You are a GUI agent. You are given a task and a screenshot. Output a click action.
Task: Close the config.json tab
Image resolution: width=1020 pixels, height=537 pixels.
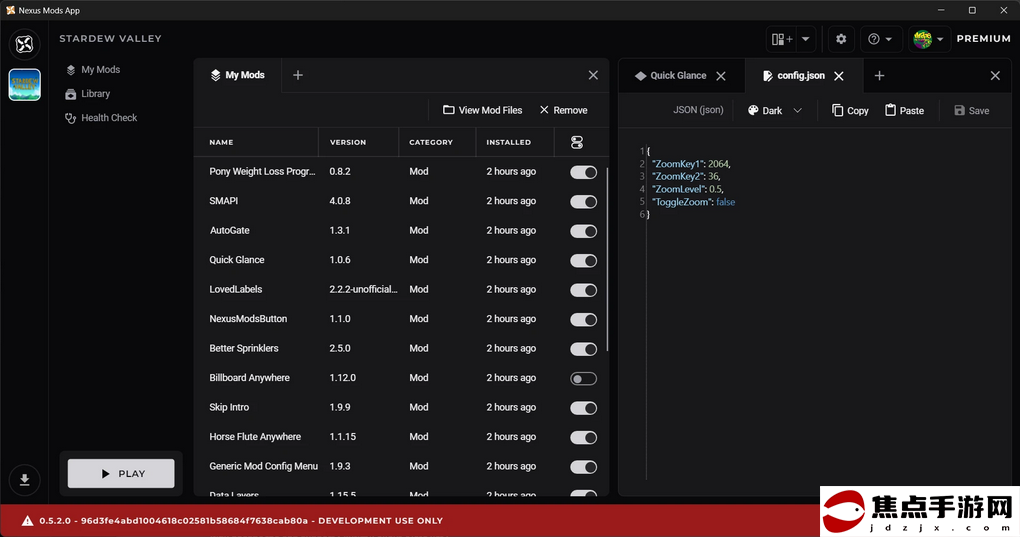click(x=839, y=76)
